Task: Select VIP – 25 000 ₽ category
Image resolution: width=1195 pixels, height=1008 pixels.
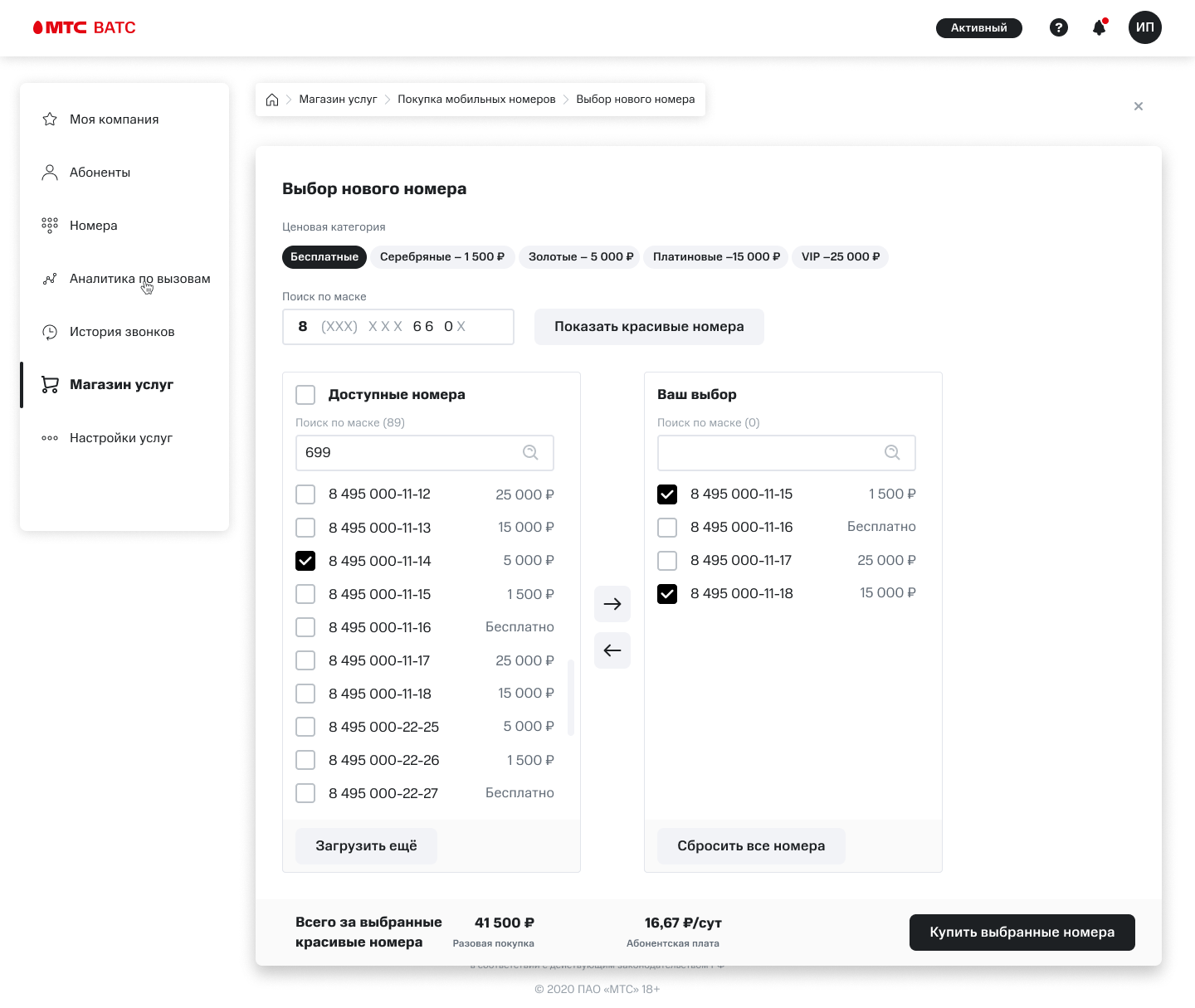Action: (841, 257)
